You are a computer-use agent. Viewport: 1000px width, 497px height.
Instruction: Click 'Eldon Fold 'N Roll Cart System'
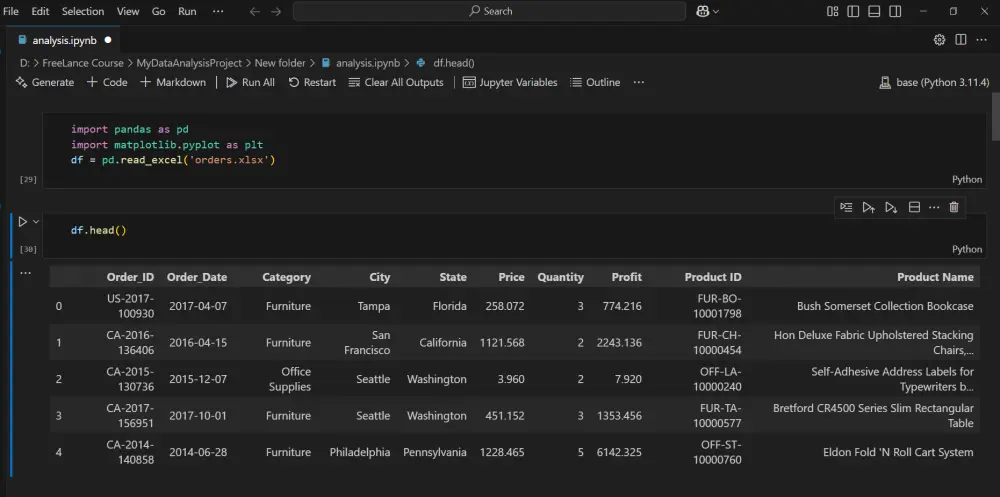pos(898,452)
